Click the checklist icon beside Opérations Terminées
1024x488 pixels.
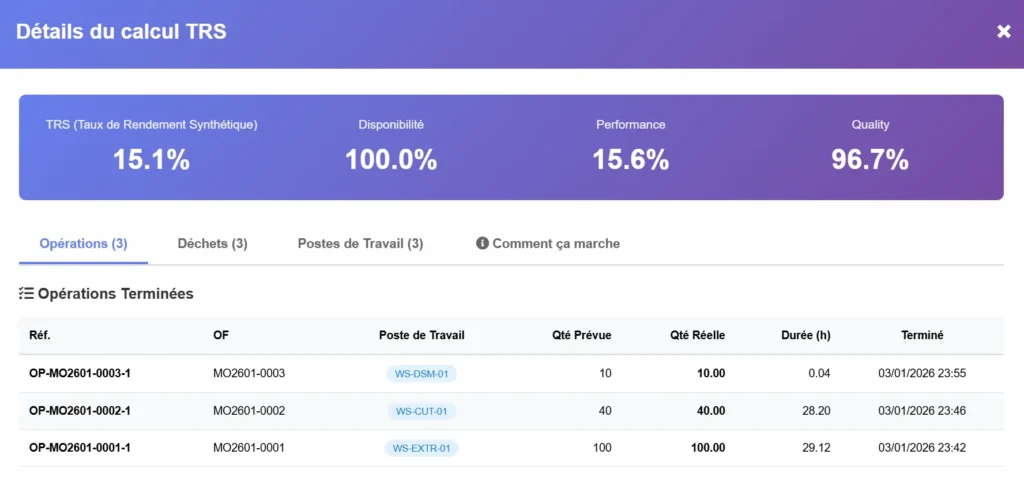pyautogui.click(x=26, y=294)
